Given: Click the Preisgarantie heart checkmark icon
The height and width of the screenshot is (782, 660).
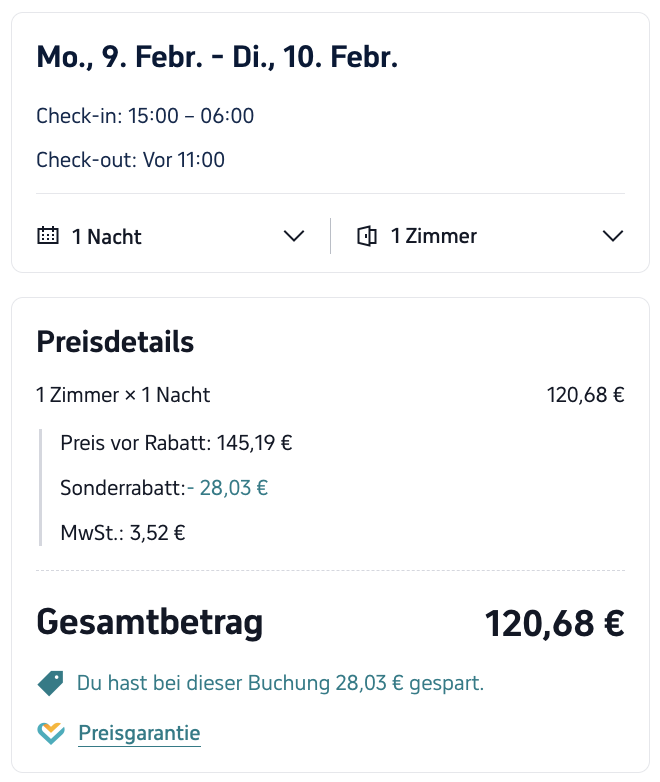Looking at the screenshot, I should pyautogui.click(x=50, y=733).
